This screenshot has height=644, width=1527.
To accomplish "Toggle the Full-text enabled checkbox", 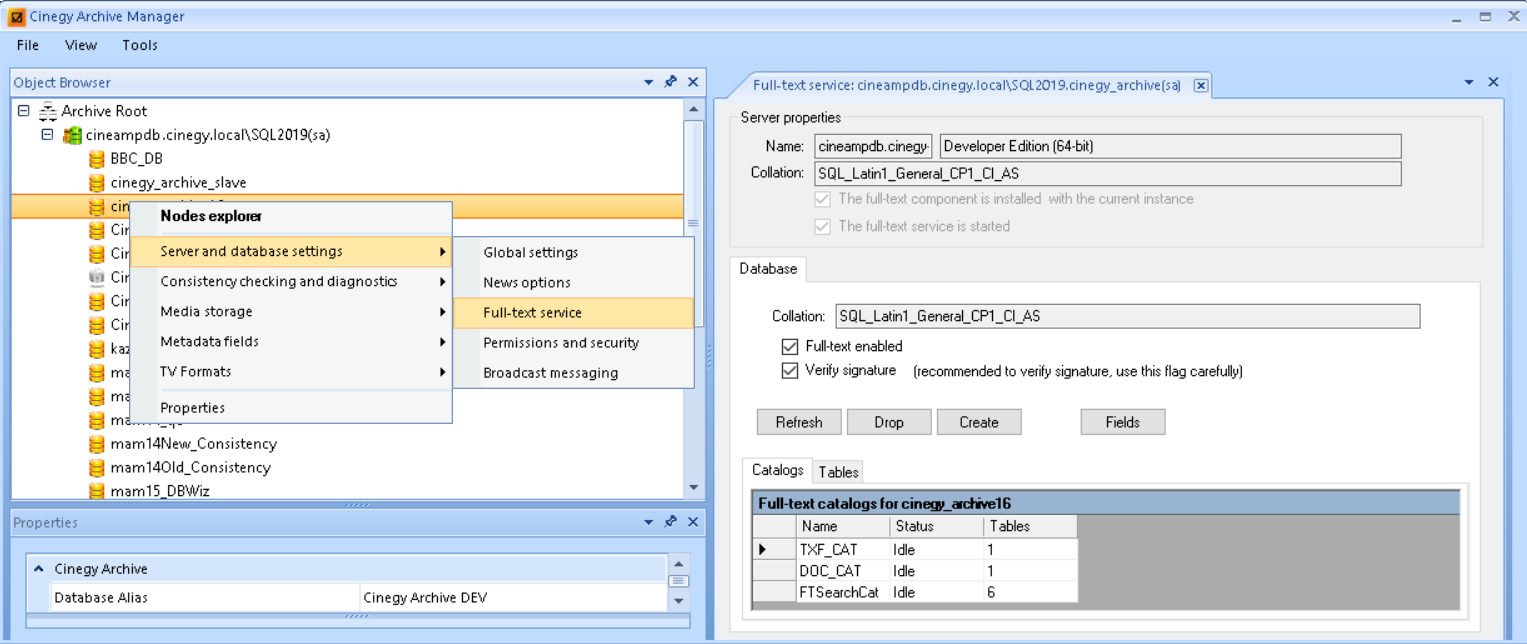I will (x=789, y=346).
